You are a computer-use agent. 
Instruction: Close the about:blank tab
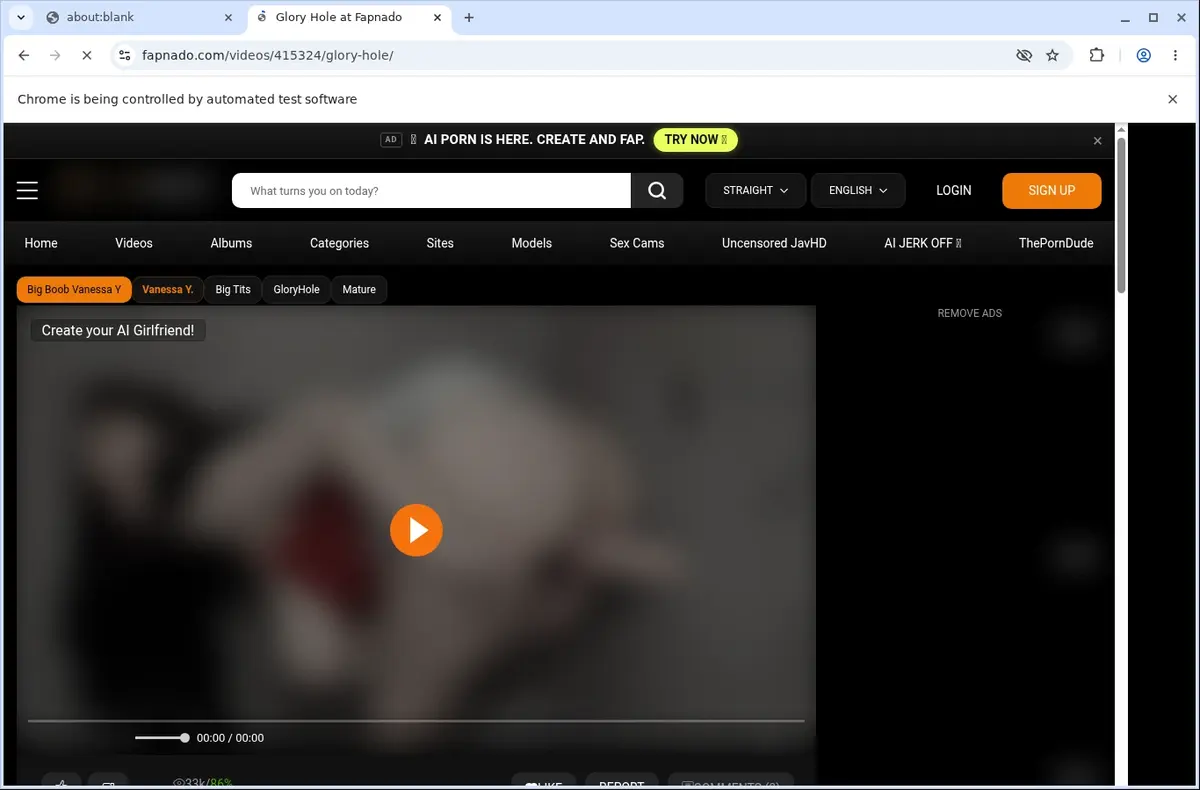(x=228, y=17)
